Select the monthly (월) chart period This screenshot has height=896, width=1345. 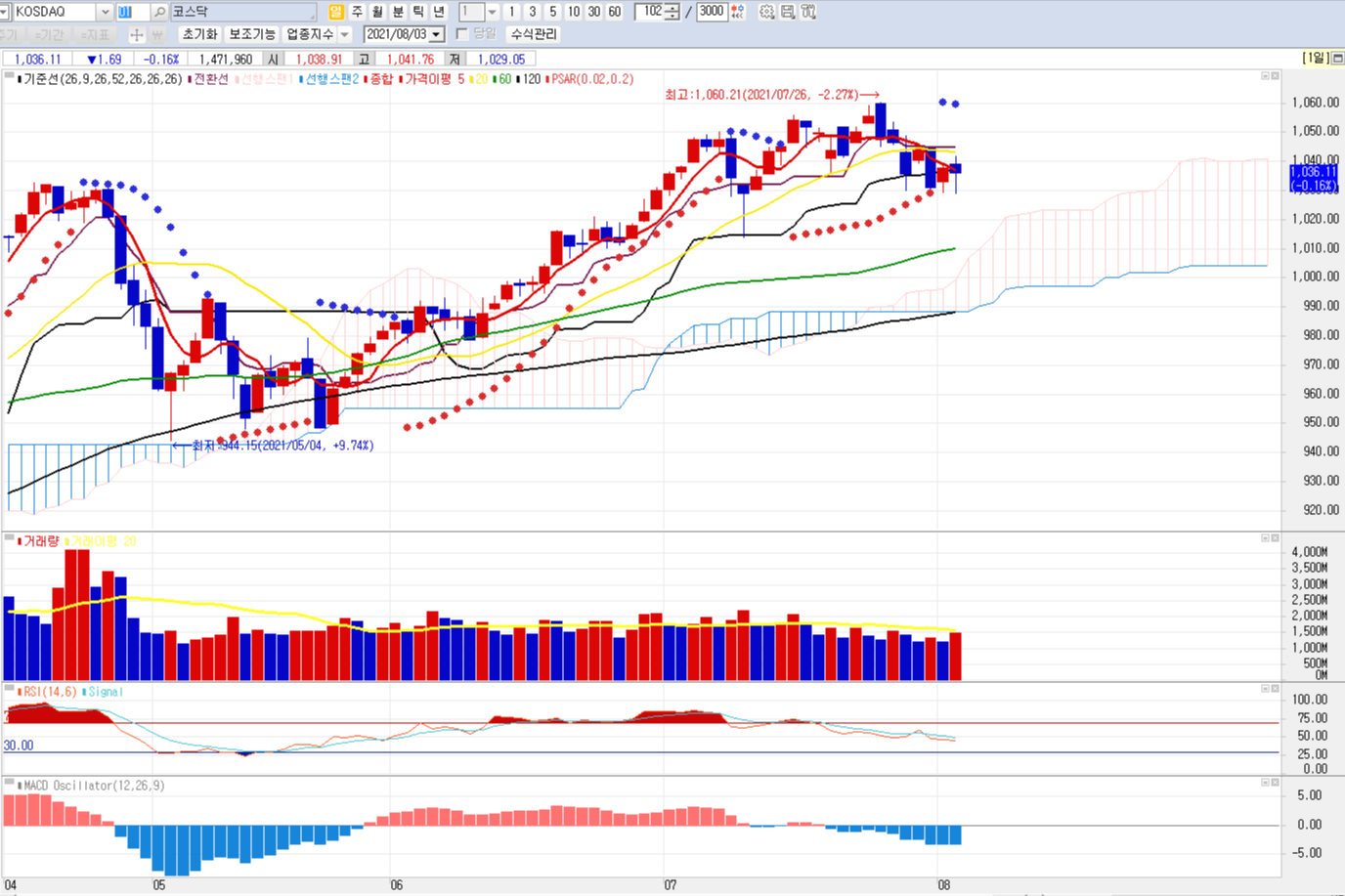(x=377, y=12)
